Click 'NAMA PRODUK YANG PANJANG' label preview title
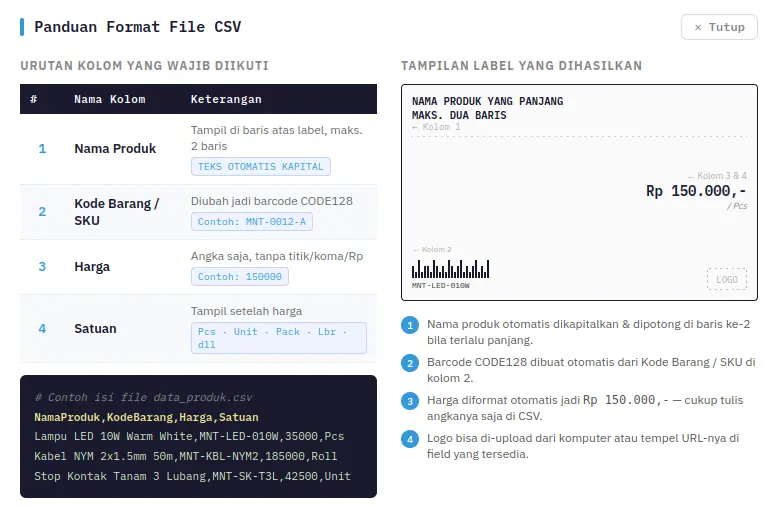776x507 pixels. (x=487, y=101)
